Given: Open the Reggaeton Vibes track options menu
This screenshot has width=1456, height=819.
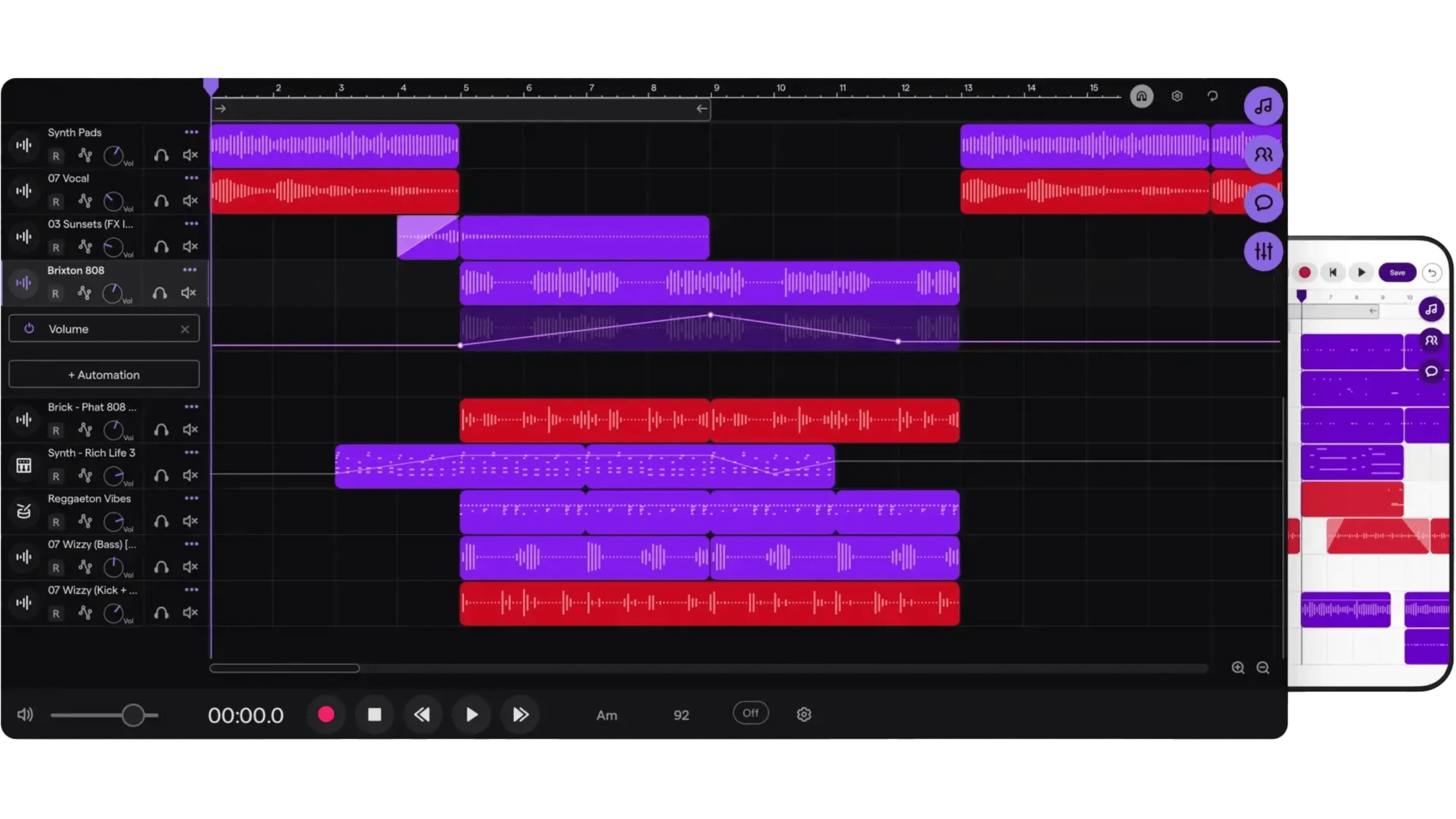Looking at the screenshot, I should pos(191,499).
